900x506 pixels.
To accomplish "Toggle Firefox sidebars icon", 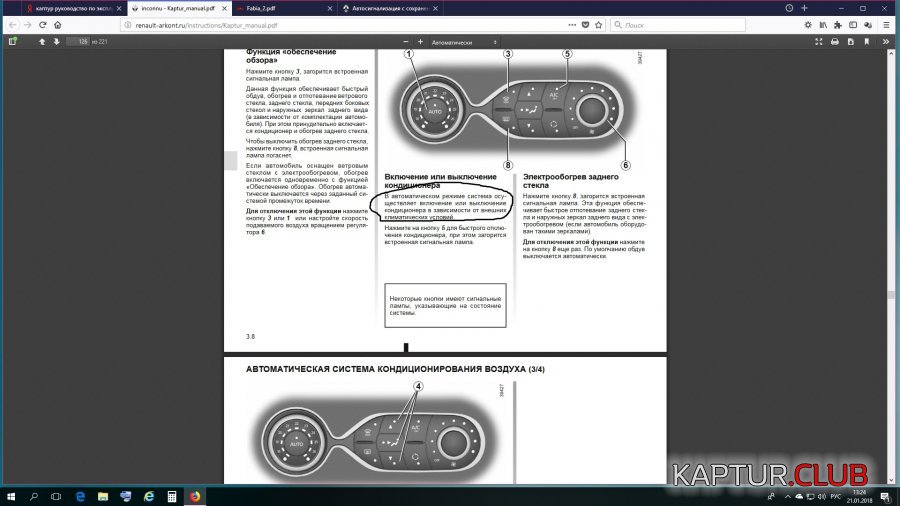I will pos(853,25).
